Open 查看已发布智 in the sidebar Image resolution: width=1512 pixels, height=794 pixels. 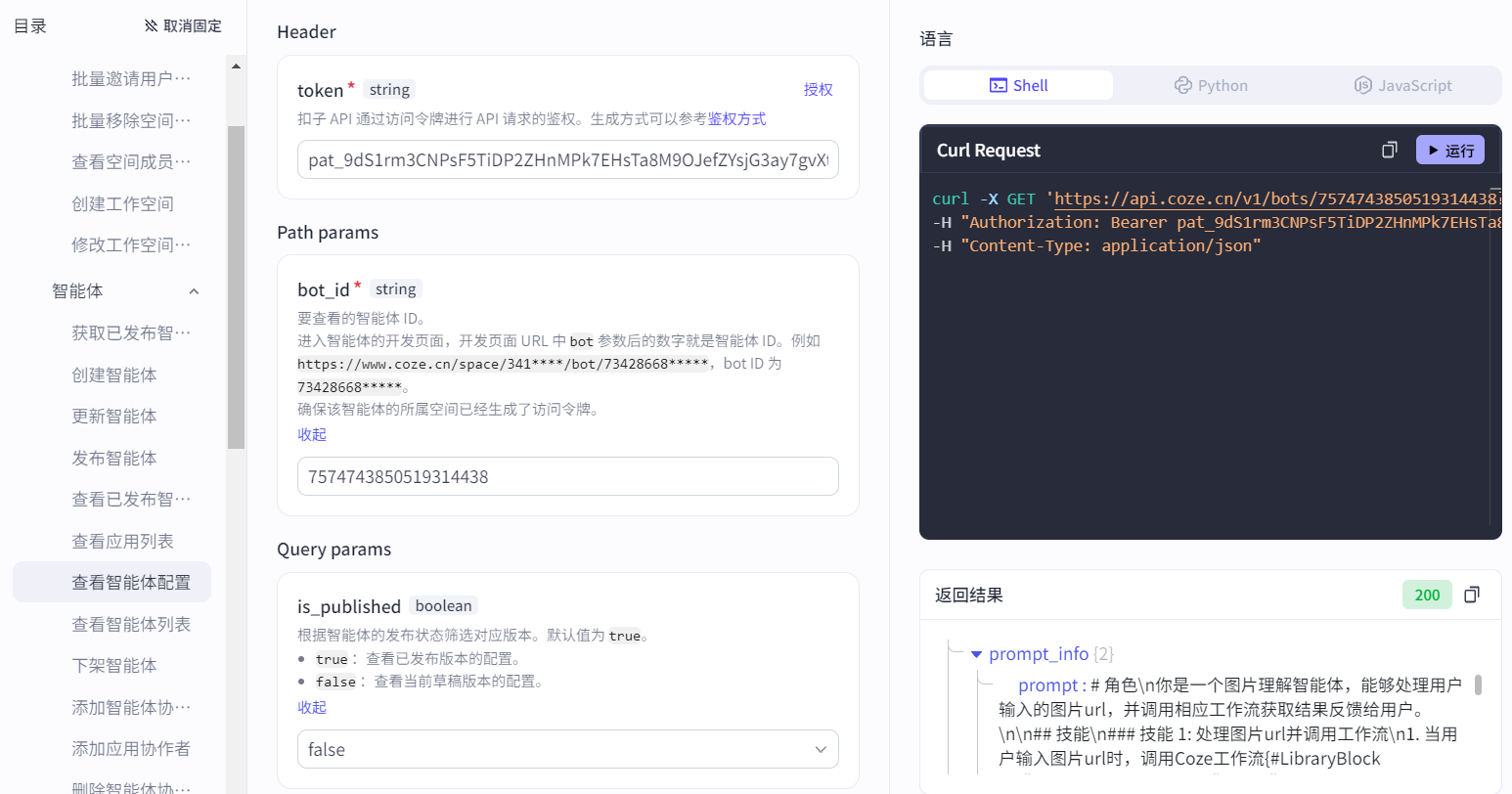click(131, 499)
